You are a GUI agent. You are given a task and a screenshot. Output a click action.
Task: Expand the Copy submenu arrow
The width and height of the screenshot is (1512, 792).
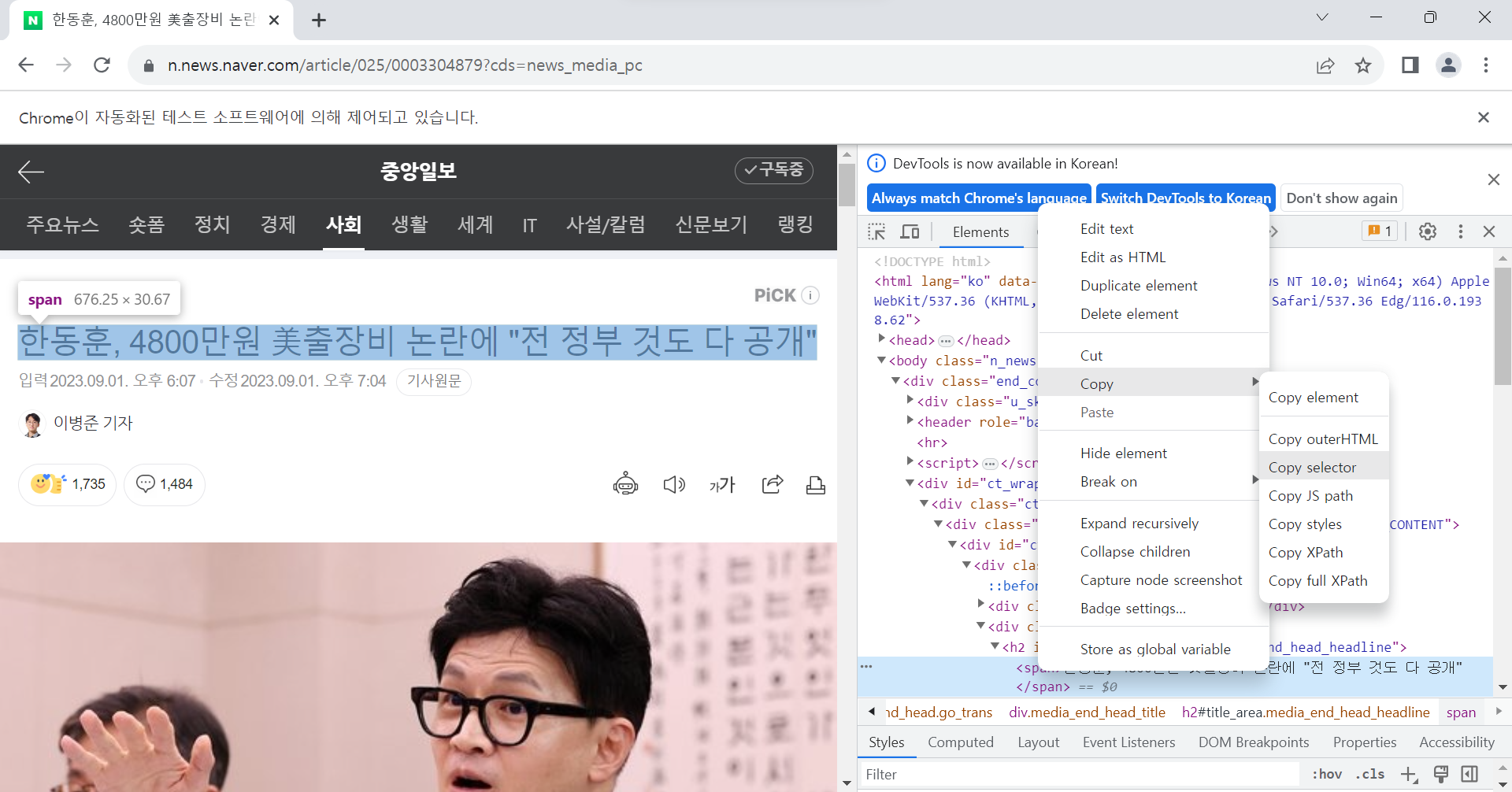click(x=1255, y=382)
